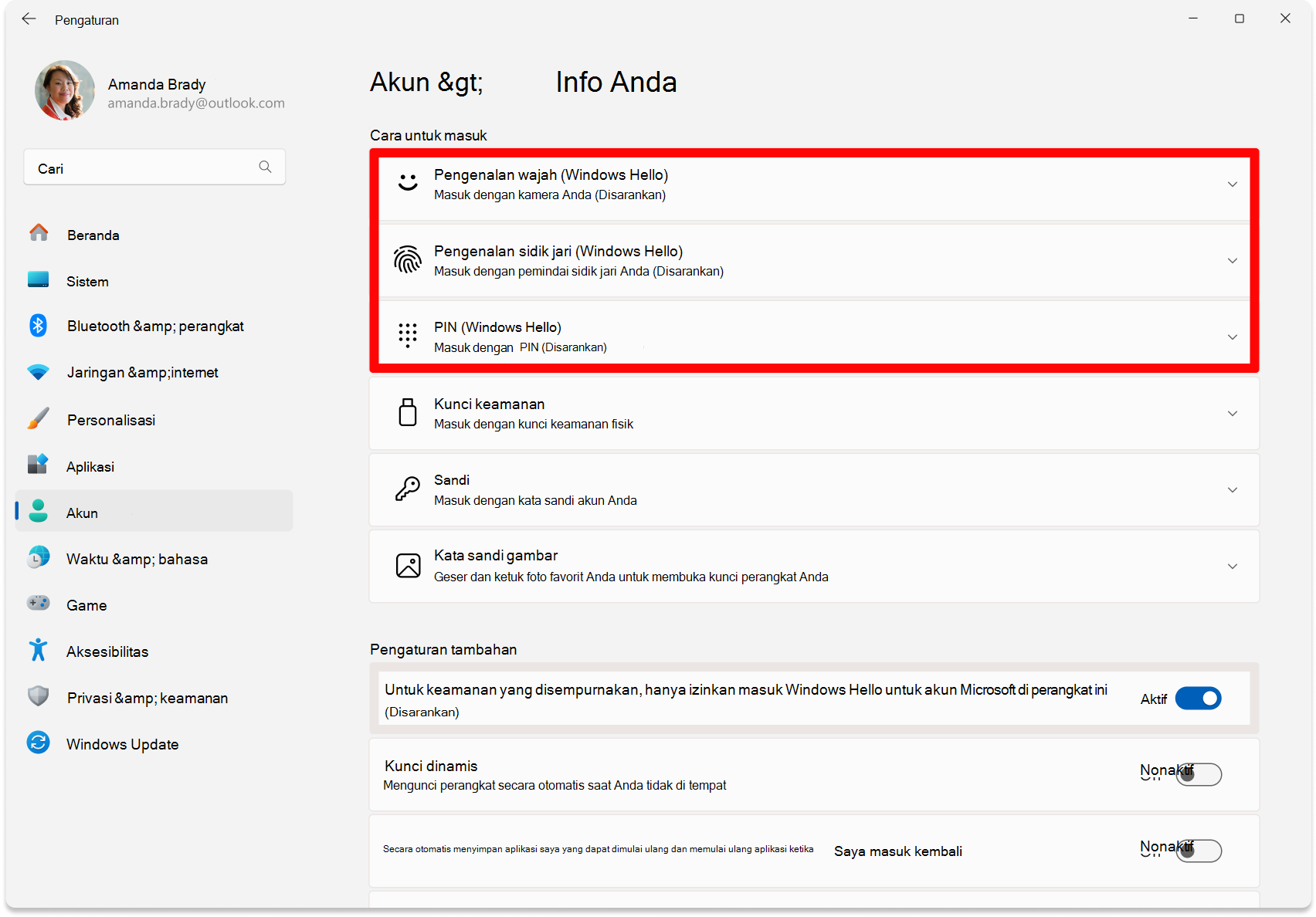Expand the Sandi chevron

[1233, 490]
